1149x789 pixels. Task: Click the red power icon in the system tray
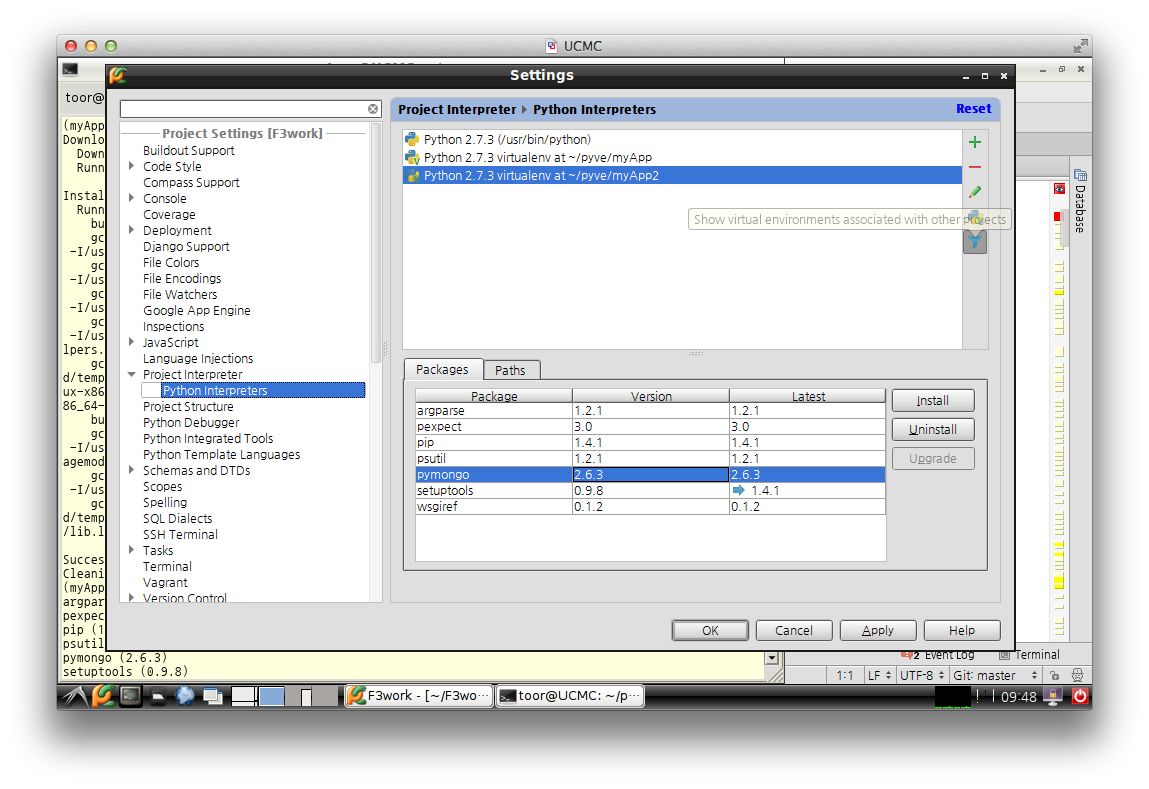click(1080, 696)
